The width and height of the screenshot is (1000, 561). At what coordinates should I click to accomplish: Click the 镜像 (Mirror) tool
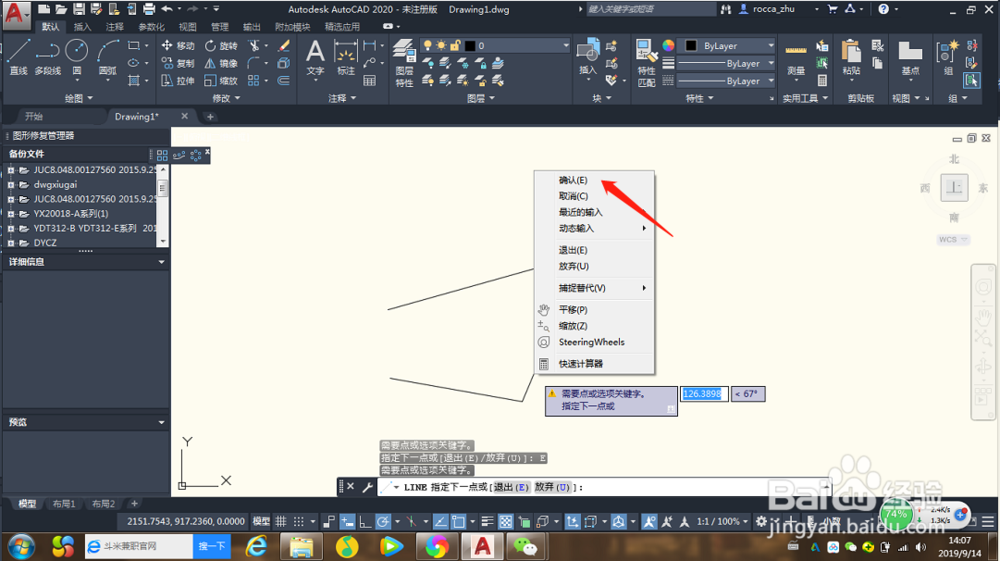221,63
